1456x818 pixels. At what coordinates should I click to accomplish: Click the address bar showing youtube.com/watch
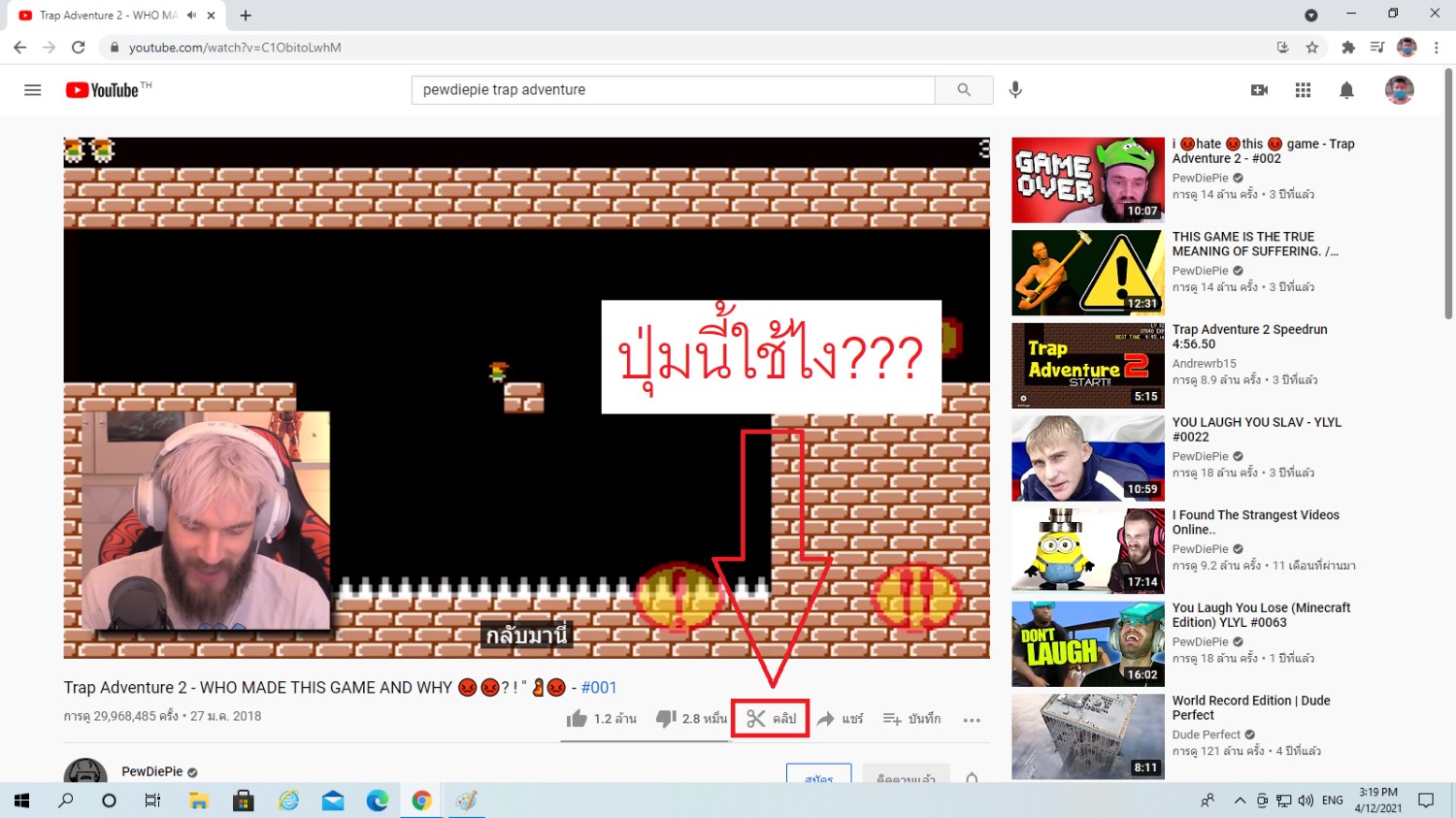tap(679, 48)
